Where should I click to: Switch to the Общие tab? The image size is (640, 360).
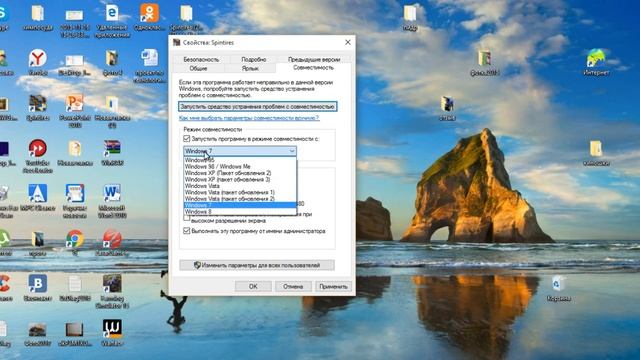[x=198, y=68]
